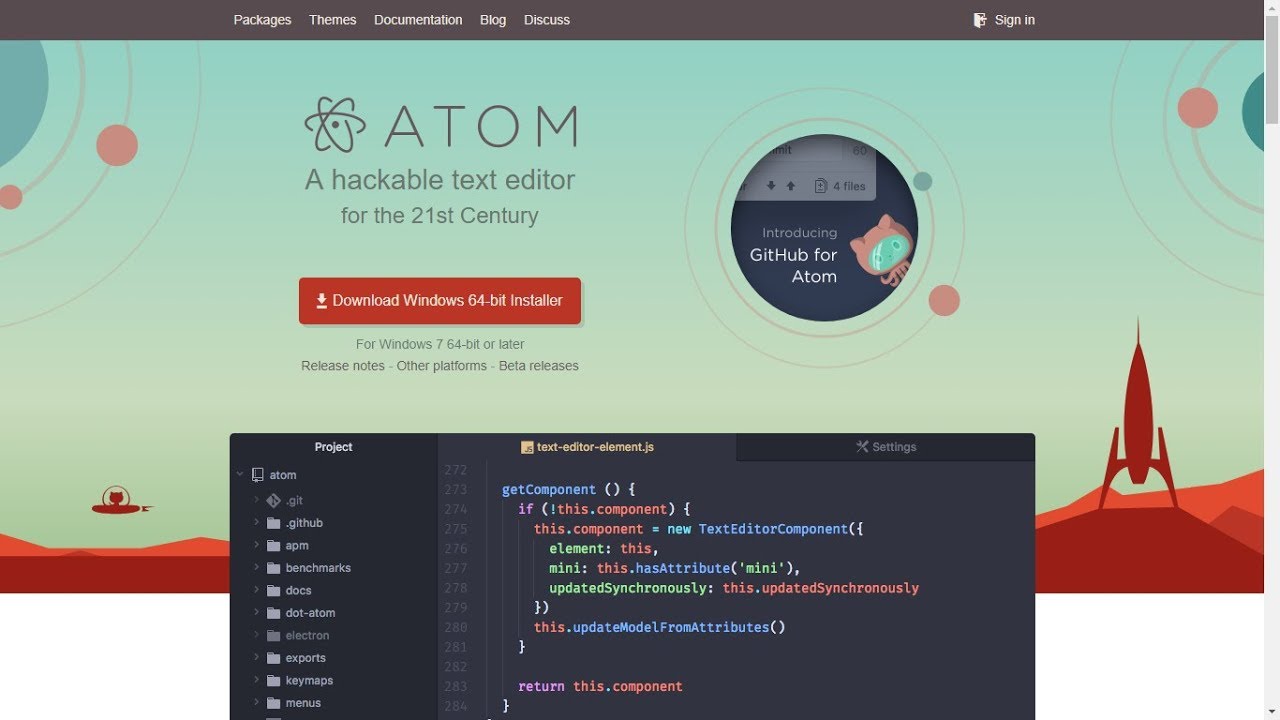Click the 'TextEditorComponent' code text

tap(773, 529)
